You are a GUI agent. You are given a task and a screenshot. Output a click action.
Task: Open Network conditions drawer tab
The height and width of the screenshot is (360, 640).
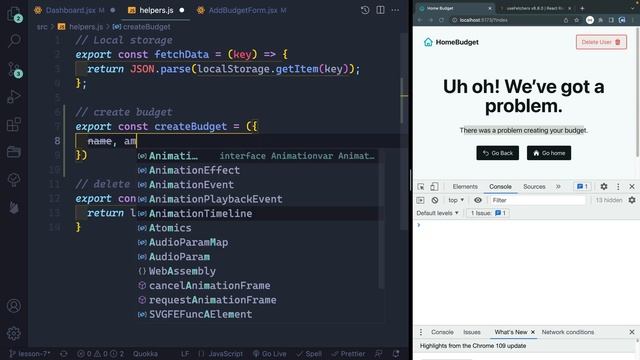pyautogui.click(x=568, y=332)
